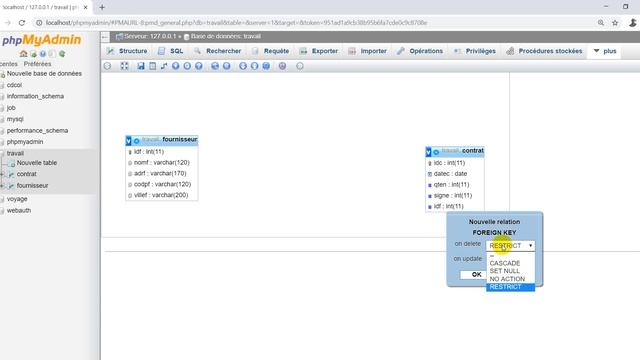Open documentation via blue question icon
Viewport: 640px width, 360px height.
click(42, 54)
